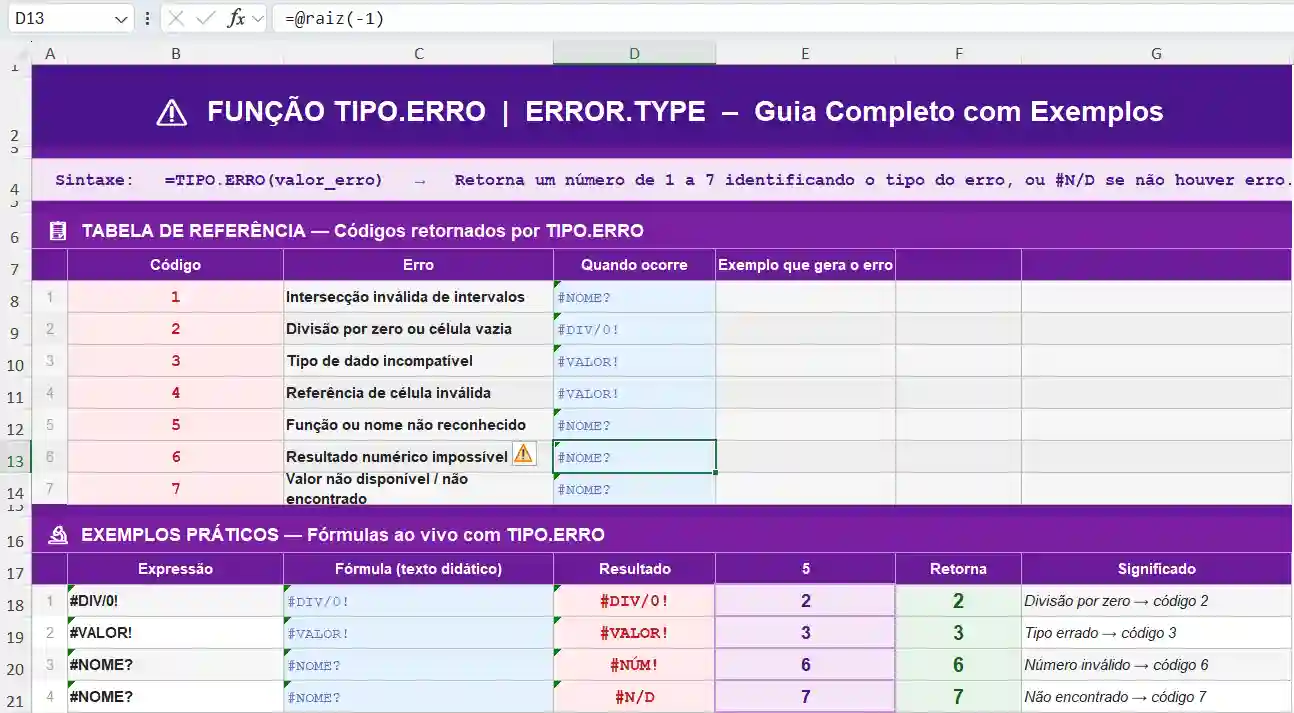Screen dimensions: 1294x713
Task: Select 'Não encontrado → código 7' cell
Action: [1157, 697]
